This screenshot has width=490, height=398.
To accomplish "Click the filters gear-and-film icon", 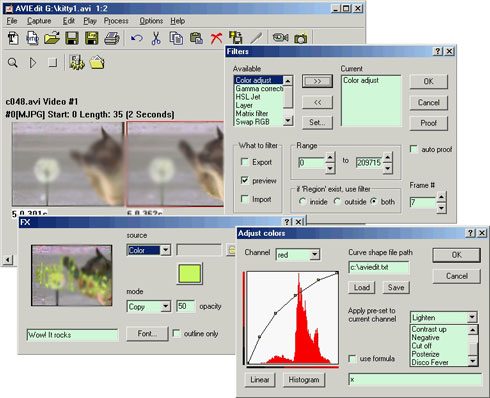I will (77, 63).
